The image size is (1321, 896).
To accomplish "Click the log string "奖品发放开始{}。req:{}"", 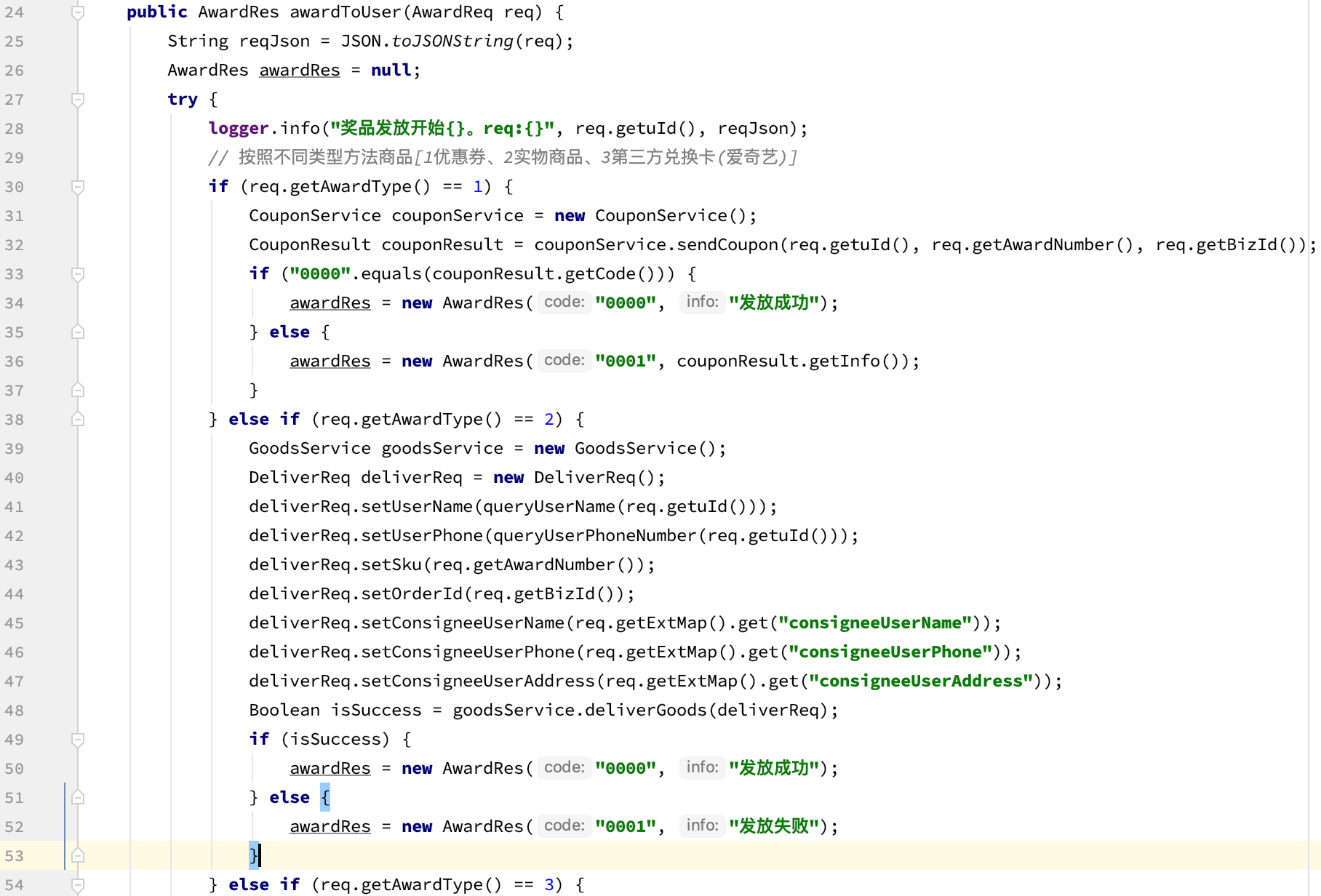I will click(442, 129).
